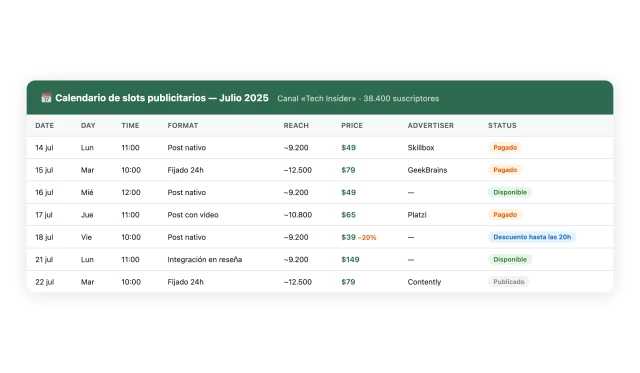Click the ~12.500 reach in 15 jul row
The width and height of the screenshot is (640, 373).
298,170
